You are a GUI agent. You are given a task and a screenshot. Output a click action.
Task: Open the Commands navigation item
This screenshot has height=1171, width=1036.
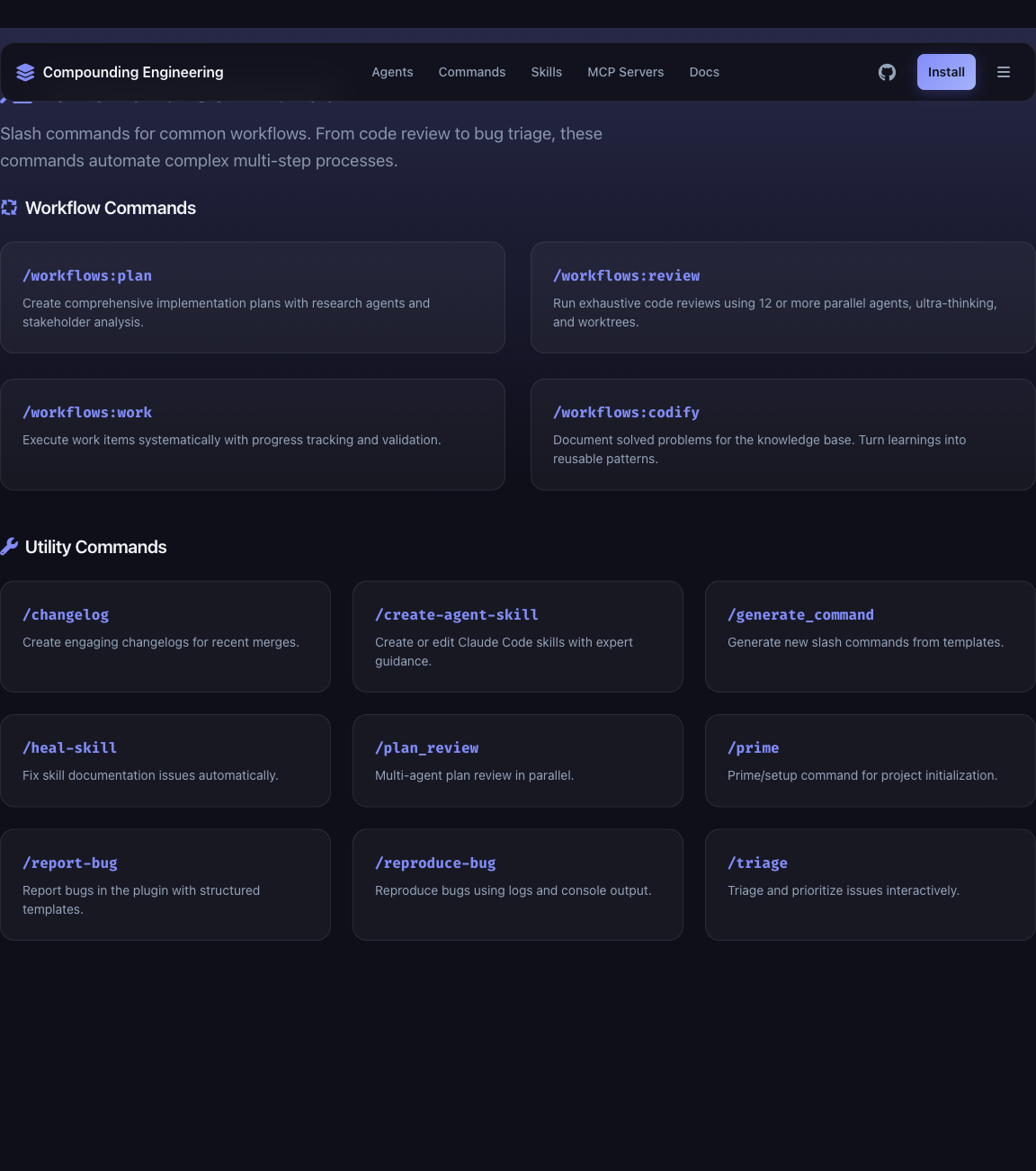(471, 72)
